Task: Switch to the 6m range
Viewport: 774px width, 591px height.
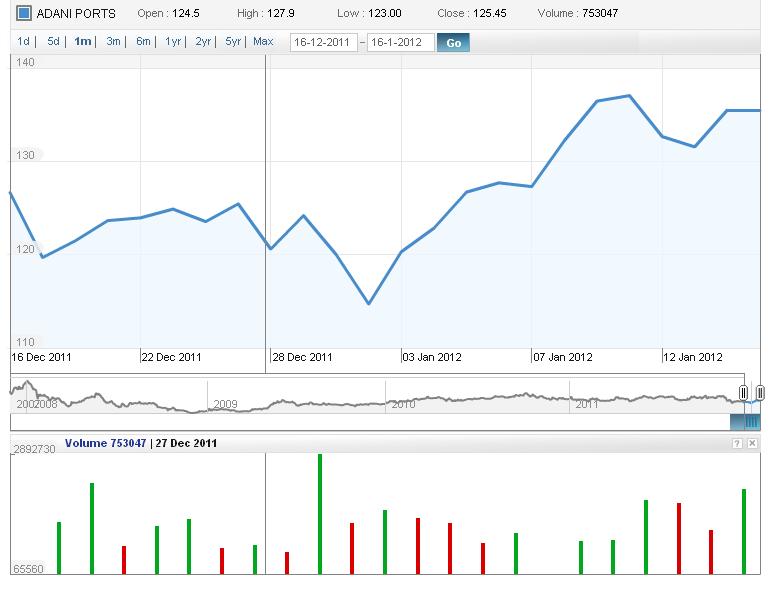Action: click(x=143, y=42)
